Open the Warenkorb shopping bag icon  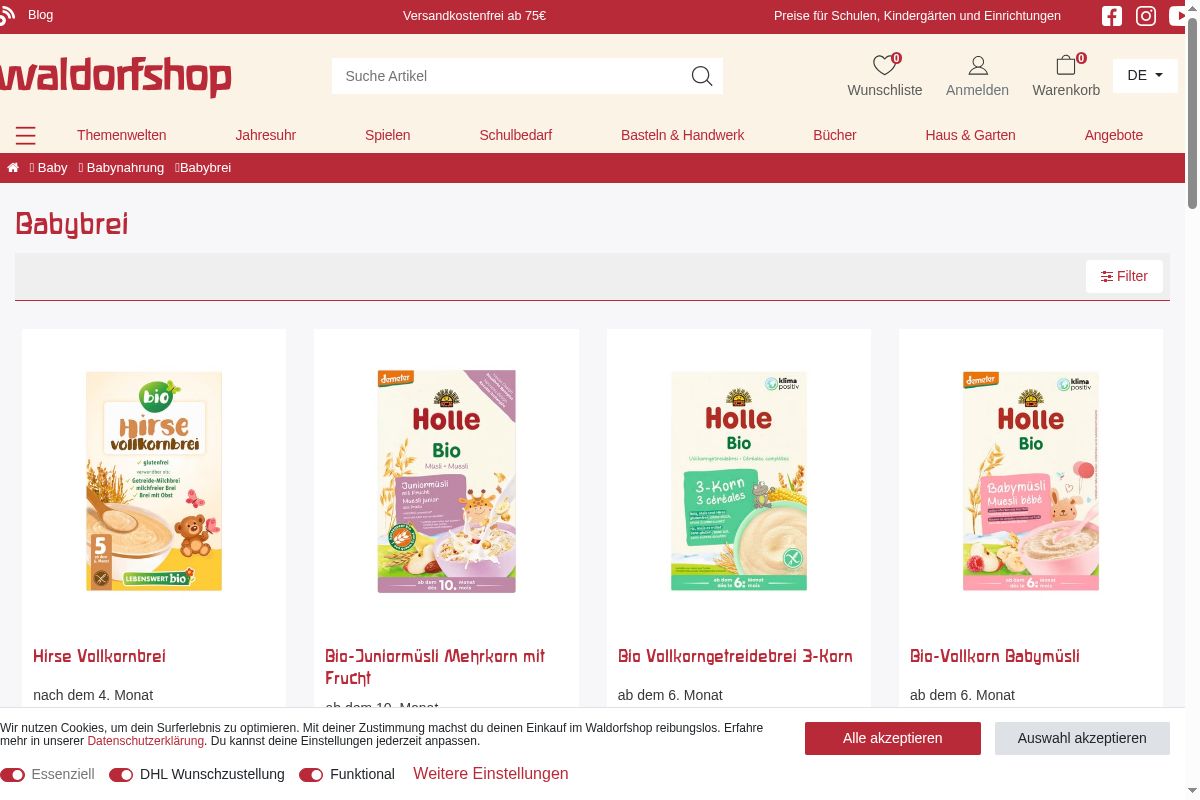[x=1066, y=65]
